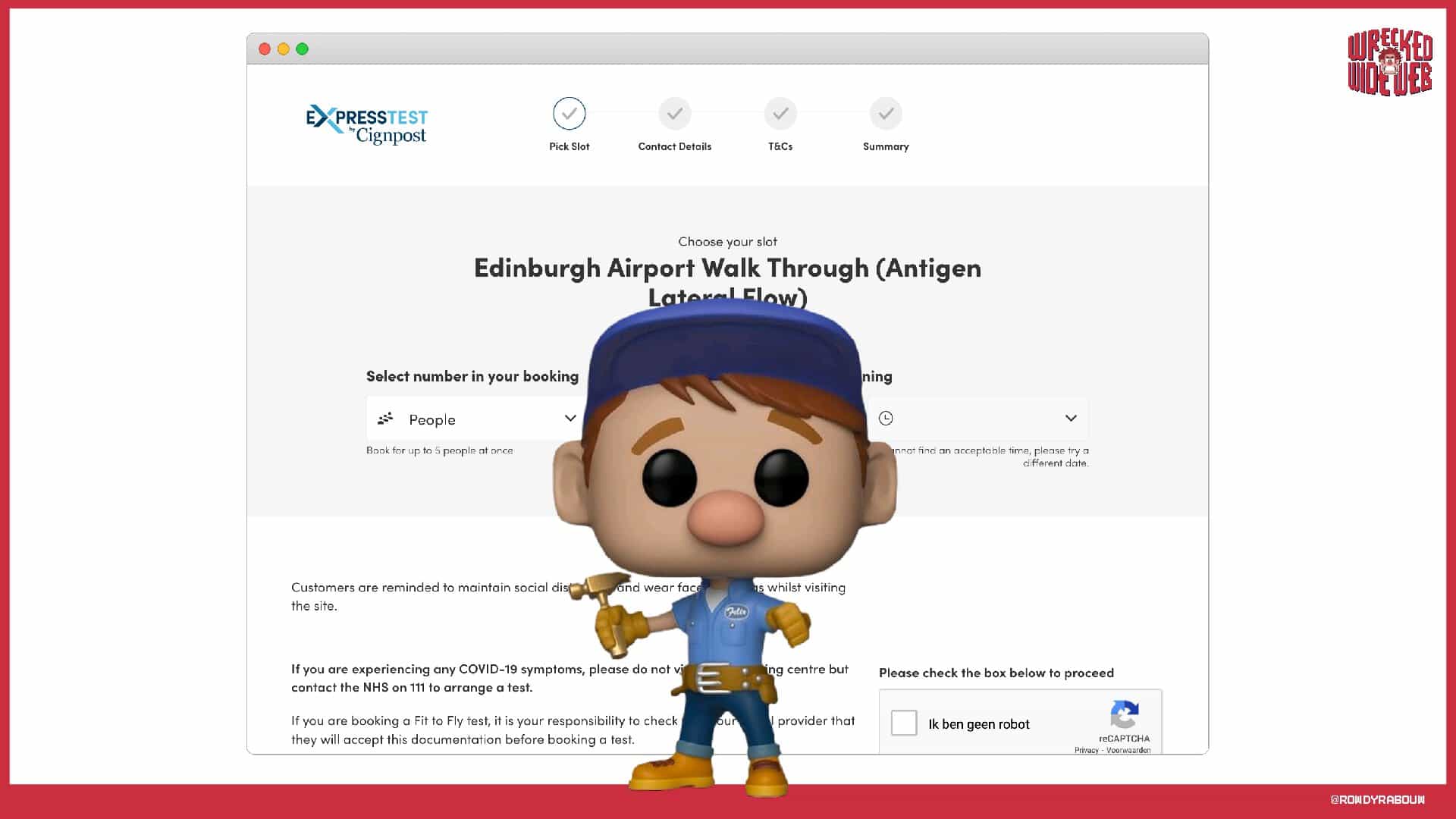Click the Pick Slot step checkmark circle
The width and height of the screenshot is (1456, 819).
click(x=569, y=114)
